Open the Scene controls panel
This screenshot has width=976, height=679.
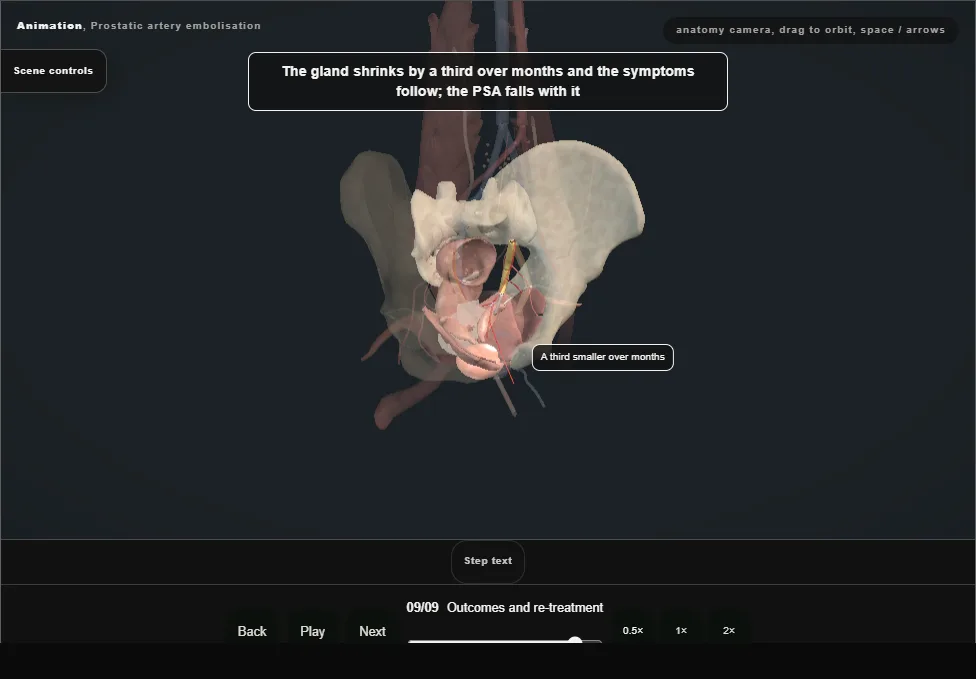point(53,71)
